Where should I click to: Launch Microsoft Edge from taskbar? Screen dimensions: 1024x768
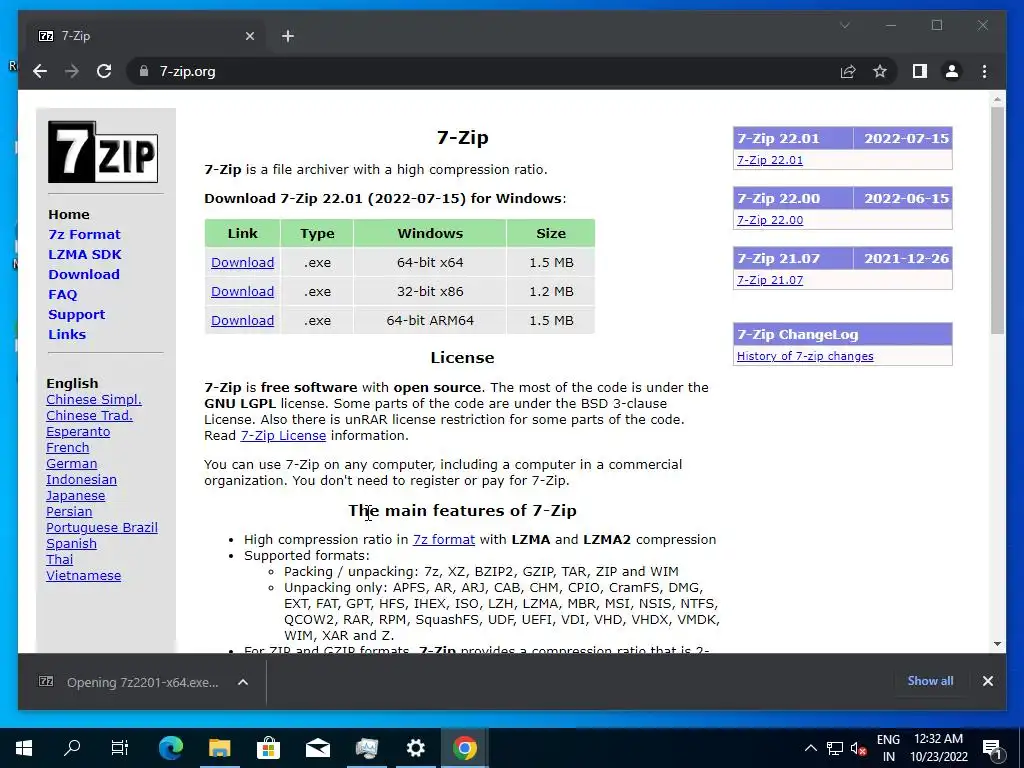[x=171, y=748]
